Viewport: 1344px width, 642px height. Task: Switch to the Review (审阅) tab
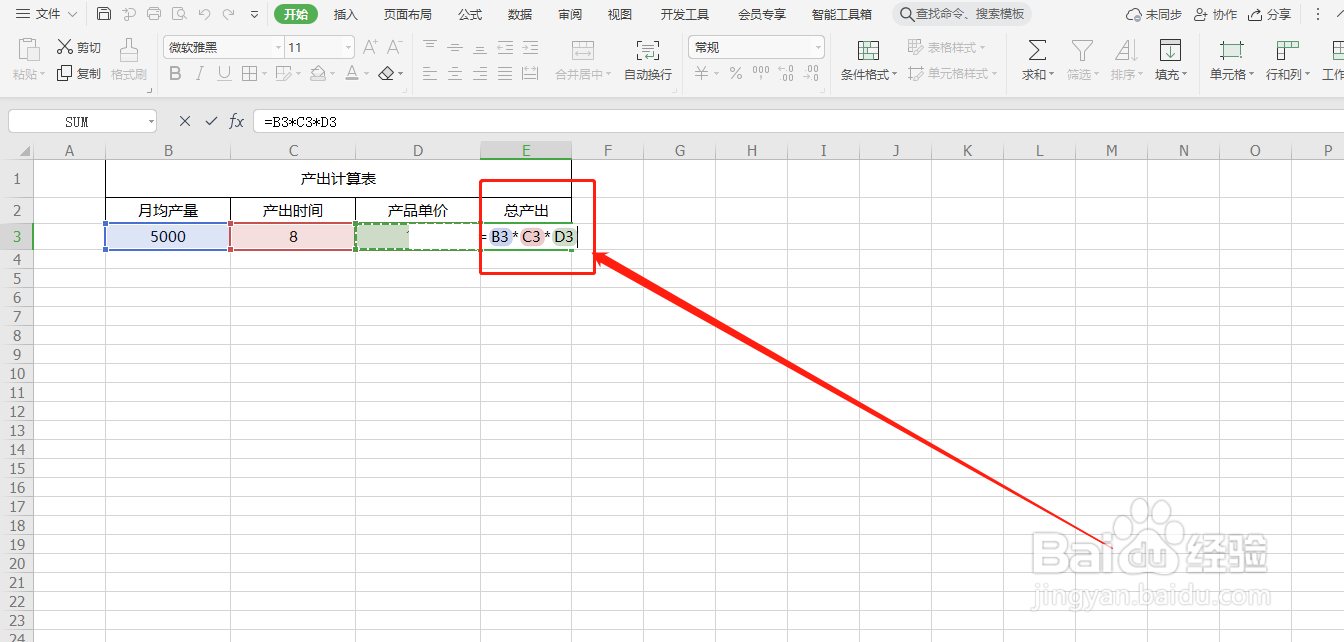click(x=570, y=14)
